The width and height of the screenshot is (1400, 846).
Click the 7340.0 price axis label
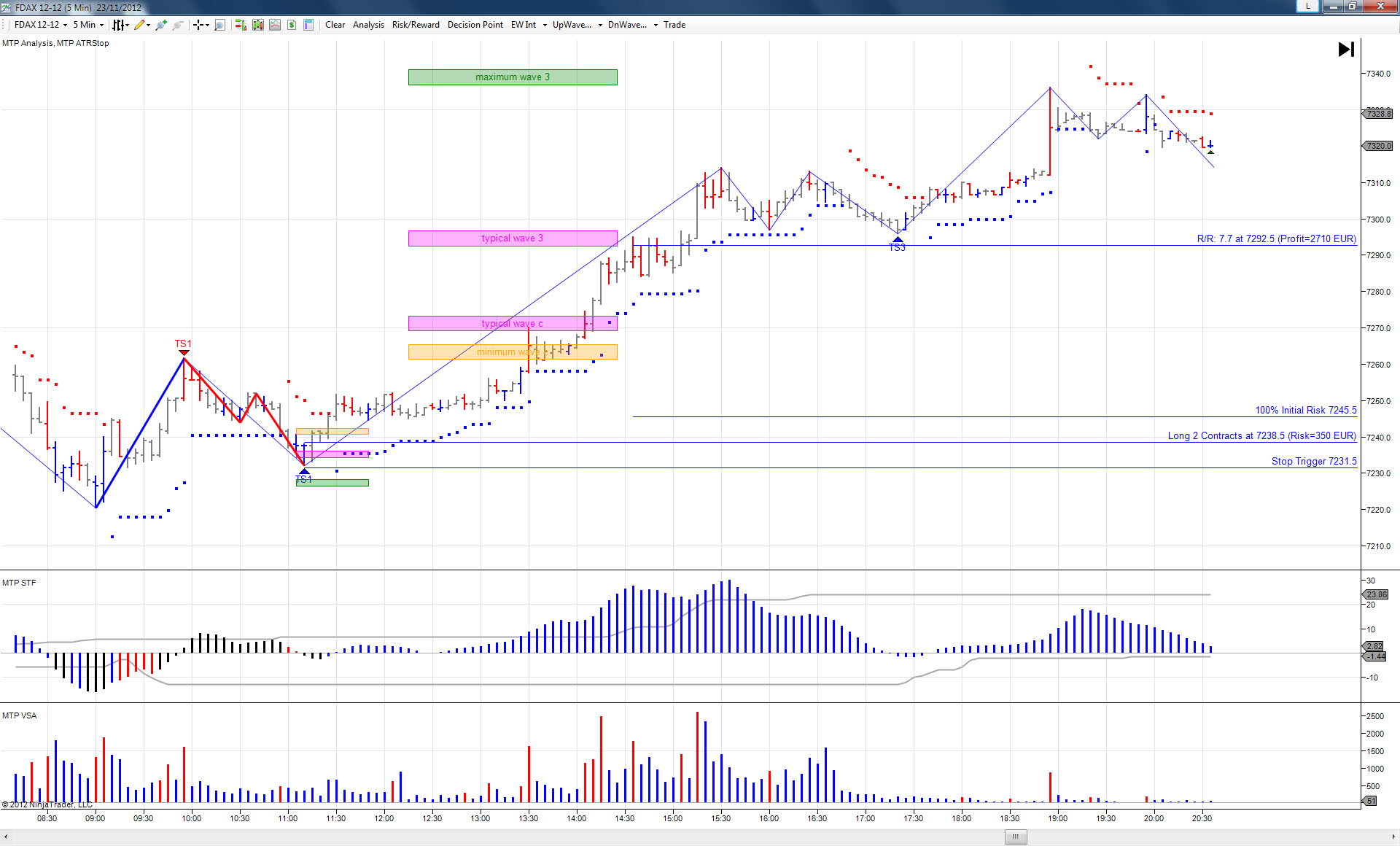point(1378,74)
